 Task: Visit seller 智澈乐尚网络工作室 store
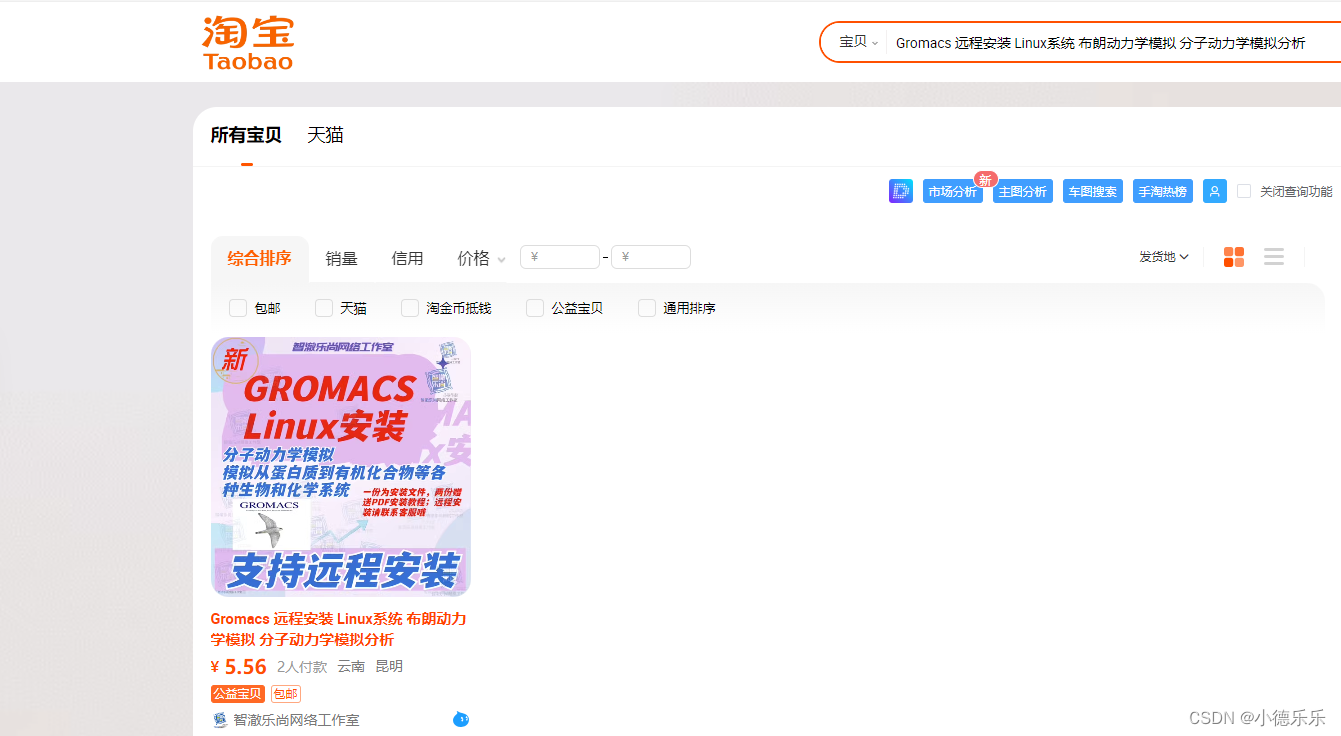pos(296,719)
